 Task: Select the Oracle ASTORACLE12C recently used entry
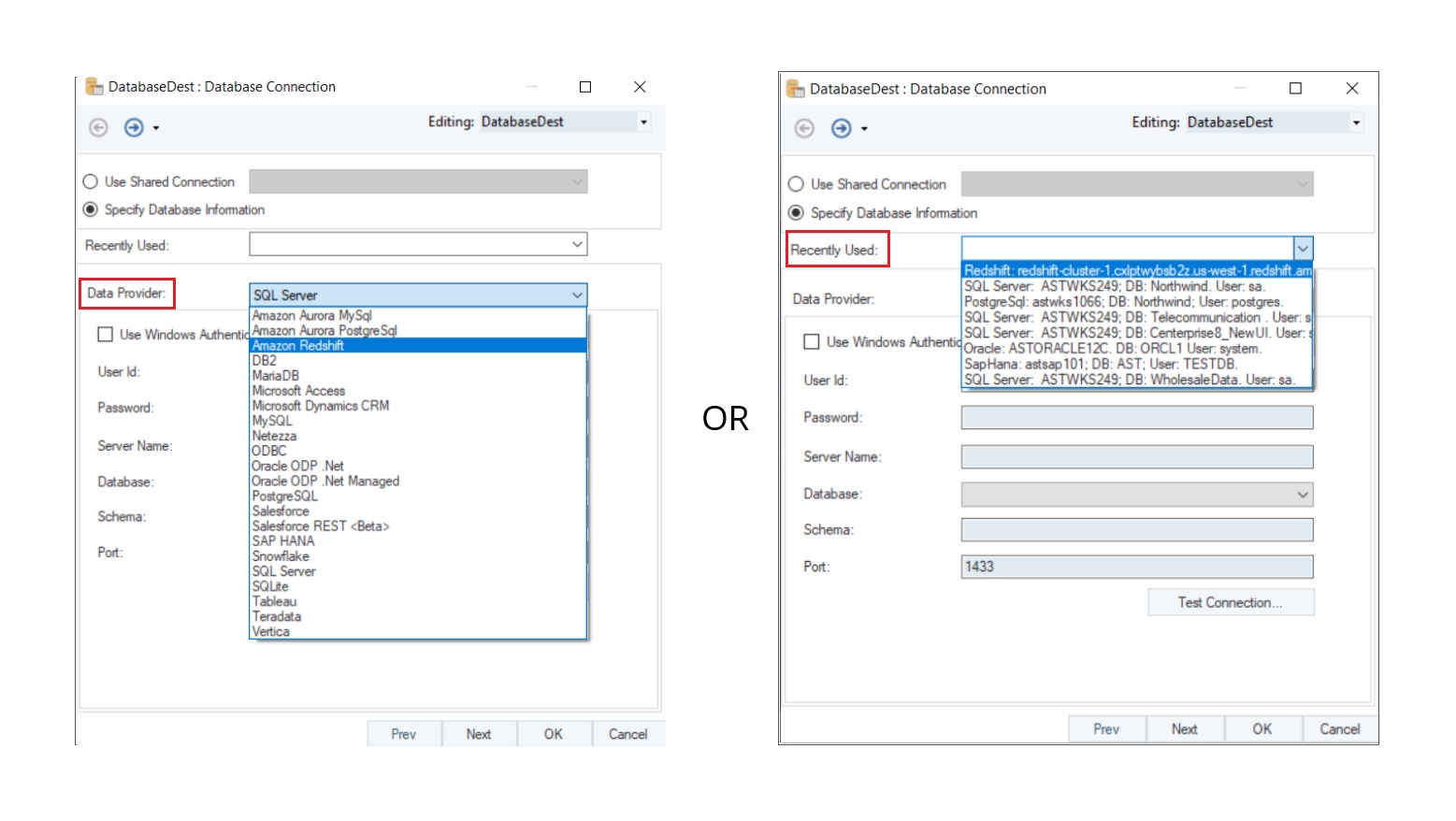point(1112,349)
